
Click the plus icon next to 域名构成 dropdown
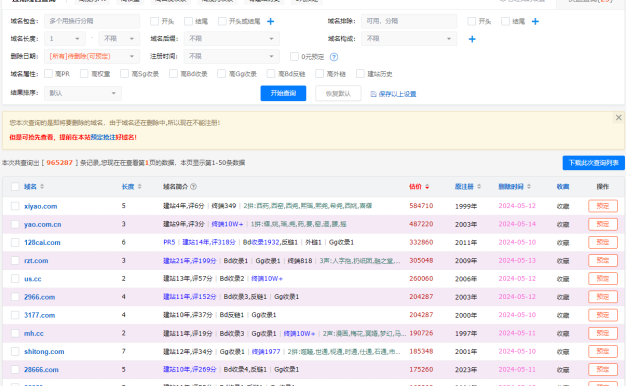click(x=472, y=39)
